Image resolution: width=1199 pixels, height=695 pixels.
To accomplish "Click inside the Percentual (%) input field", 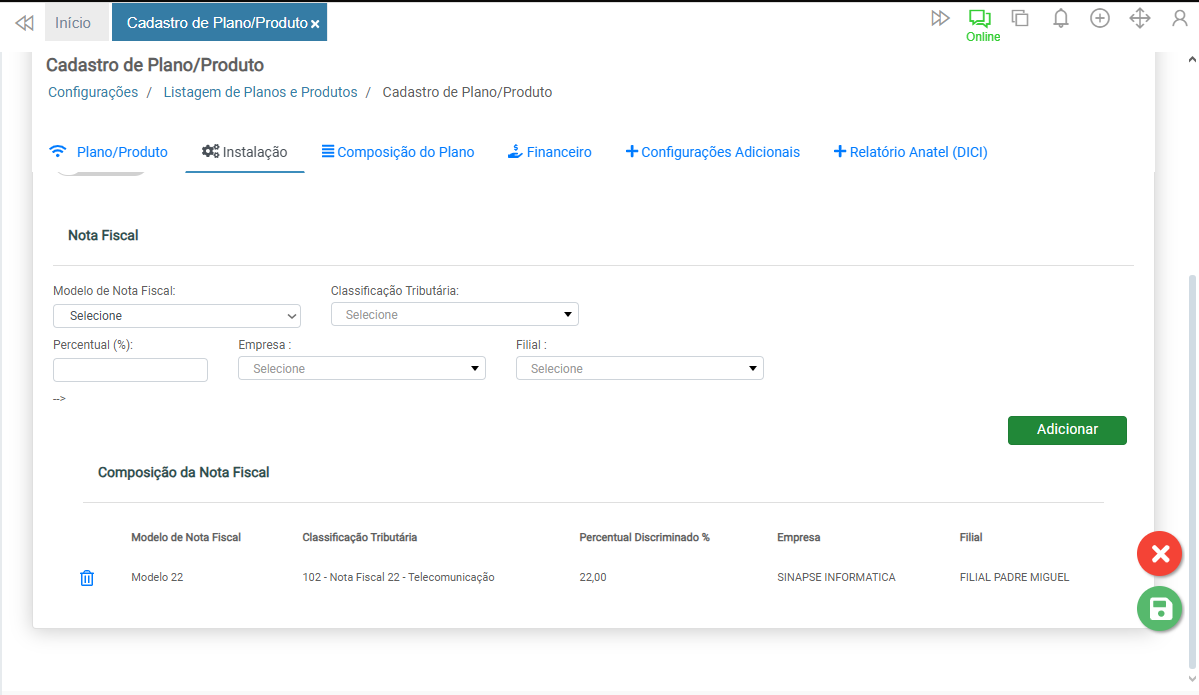I will pos(130,370).
